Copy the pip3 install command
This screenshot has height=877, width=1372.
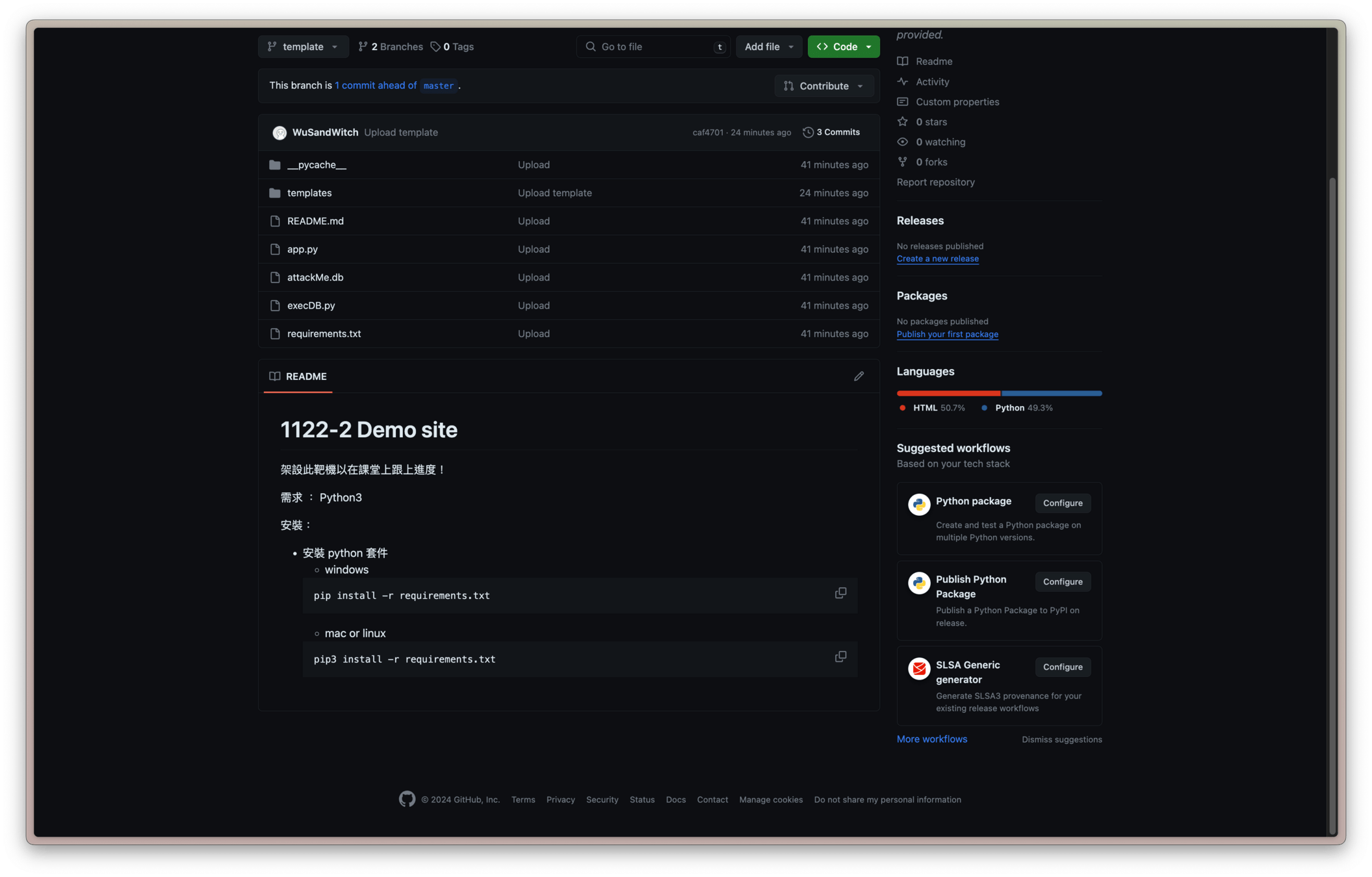point(840,657)
